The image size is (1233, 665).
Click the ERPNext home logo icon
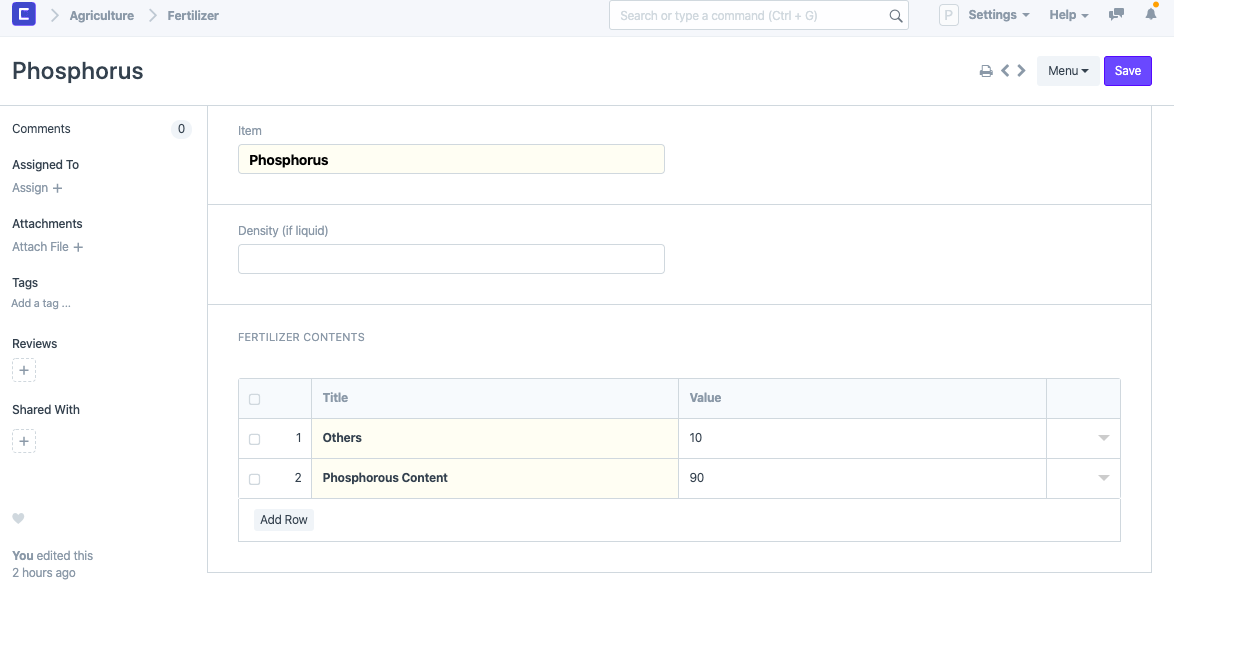point(23,15)
